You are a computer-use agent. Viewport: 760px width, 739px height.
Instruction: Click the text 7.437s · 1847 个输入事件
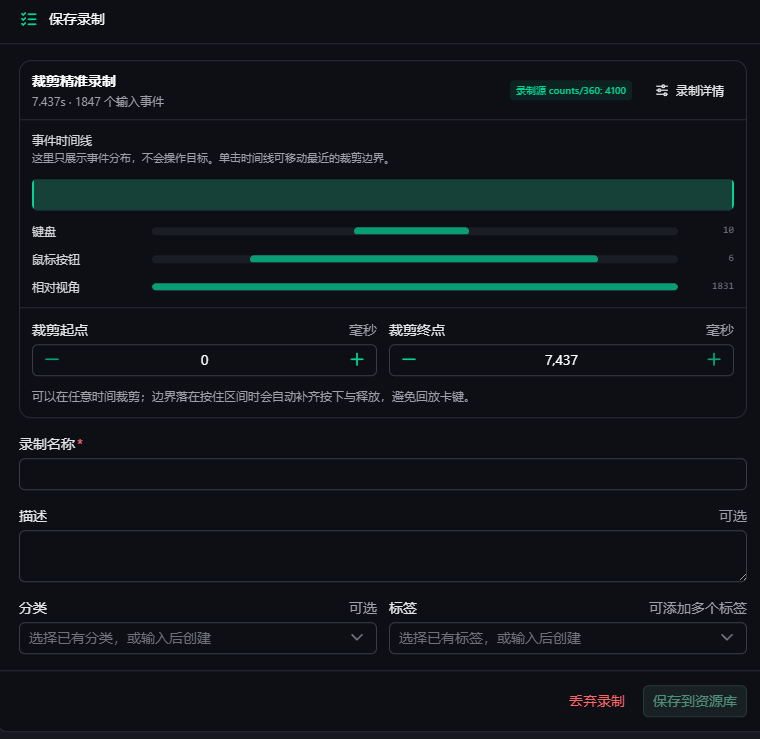(x=98, y=102)
